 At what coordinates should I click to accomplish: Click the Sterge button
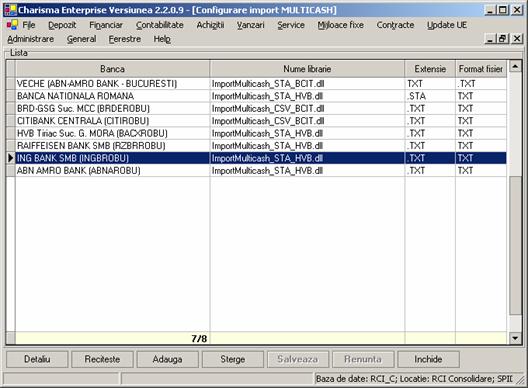tap(233, 359)
